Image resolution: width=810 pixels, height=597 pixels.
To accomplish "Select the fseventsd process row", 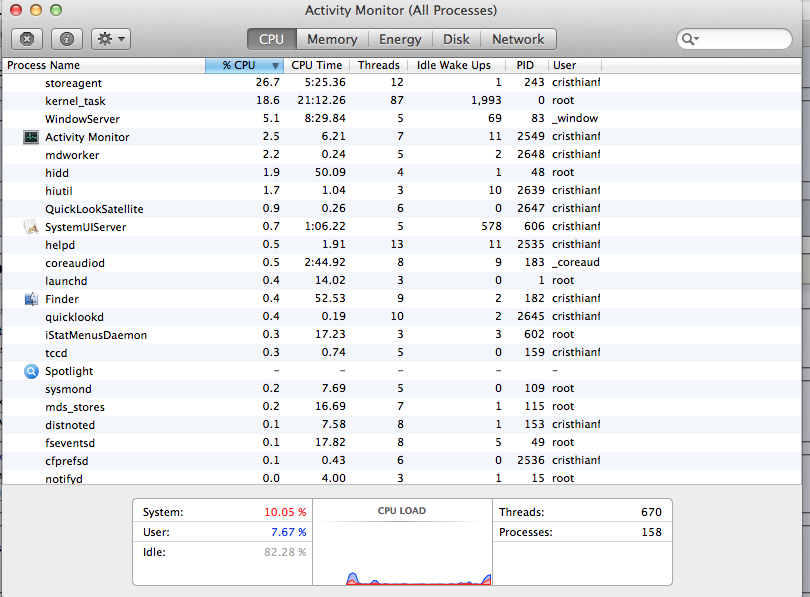I will click(x=402, y=443).
